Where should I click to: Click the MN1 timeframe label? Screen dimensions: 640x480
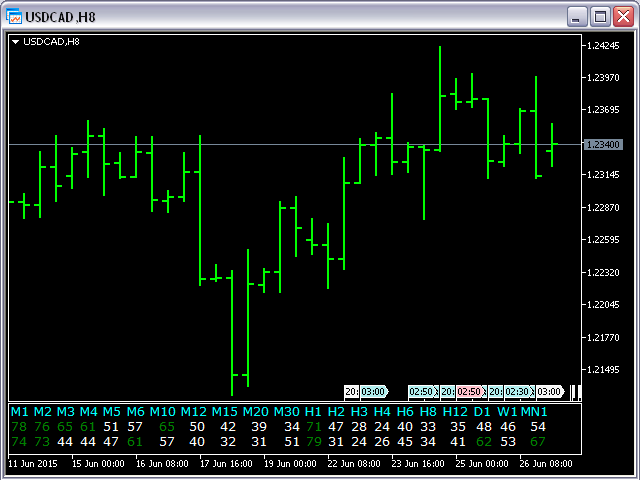(534, 411)
